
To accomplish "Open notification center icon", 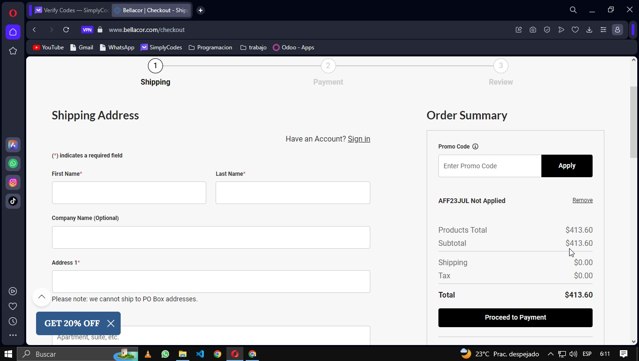I will tap(624, 354).
